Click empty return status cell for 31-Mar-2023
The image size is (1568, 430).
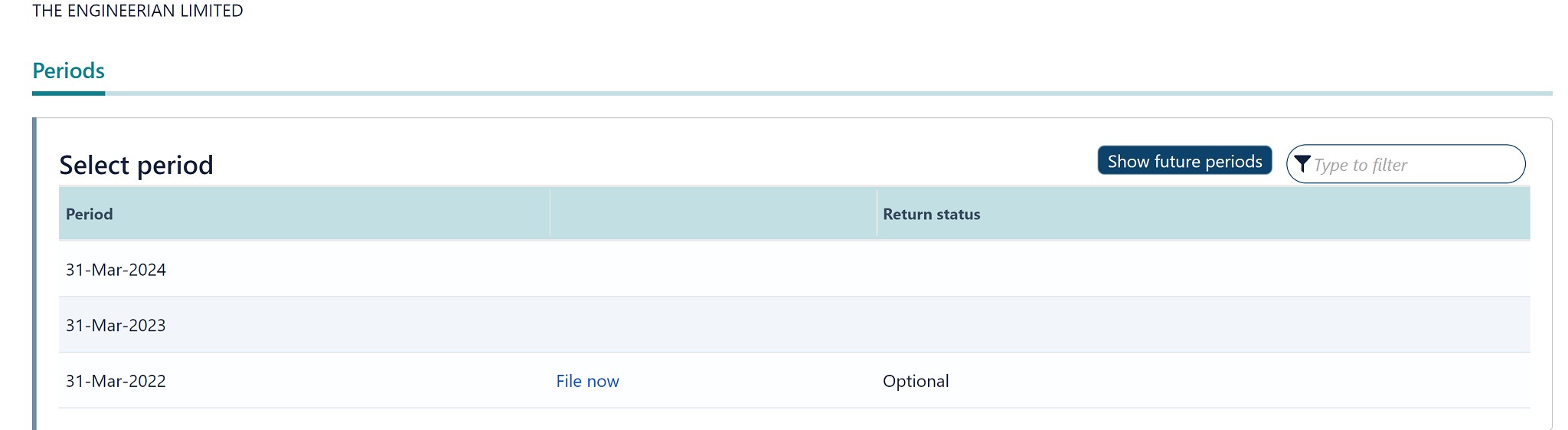(x=1202, y=325)
